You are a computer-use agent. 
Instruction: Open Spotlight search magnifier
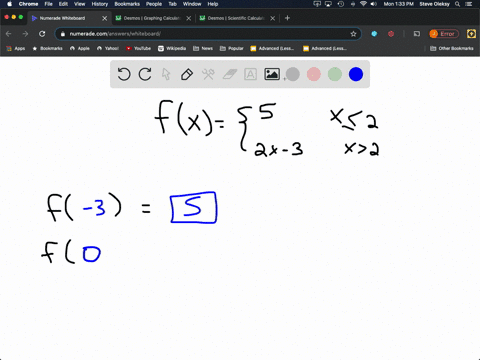(458, 4)
